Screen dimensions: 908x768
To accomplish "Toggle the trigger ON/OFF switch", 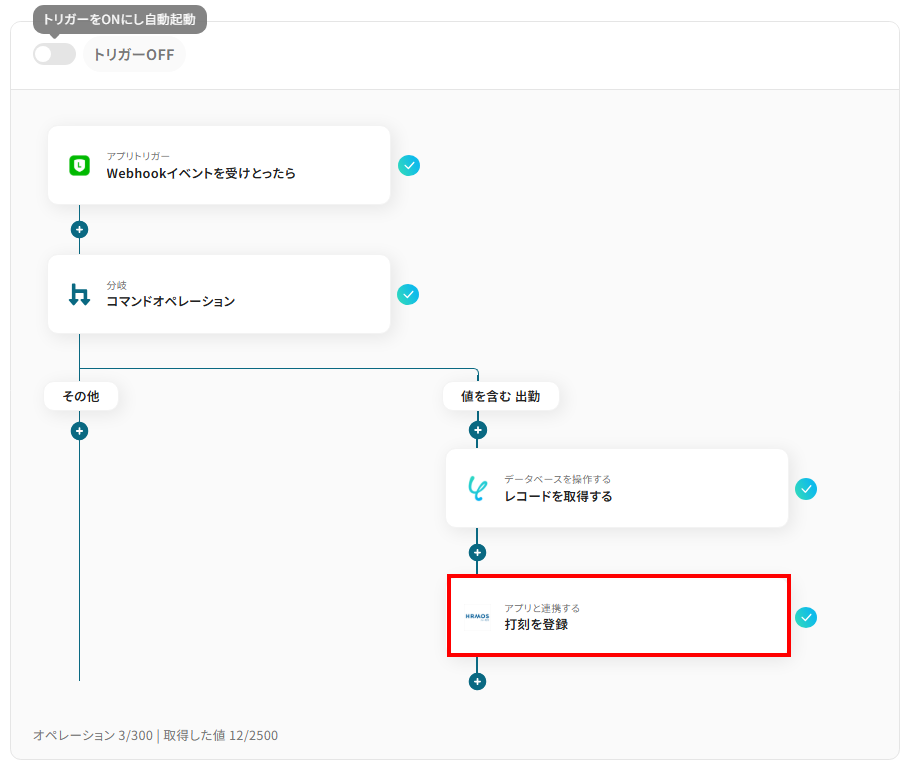I will 54,54.
